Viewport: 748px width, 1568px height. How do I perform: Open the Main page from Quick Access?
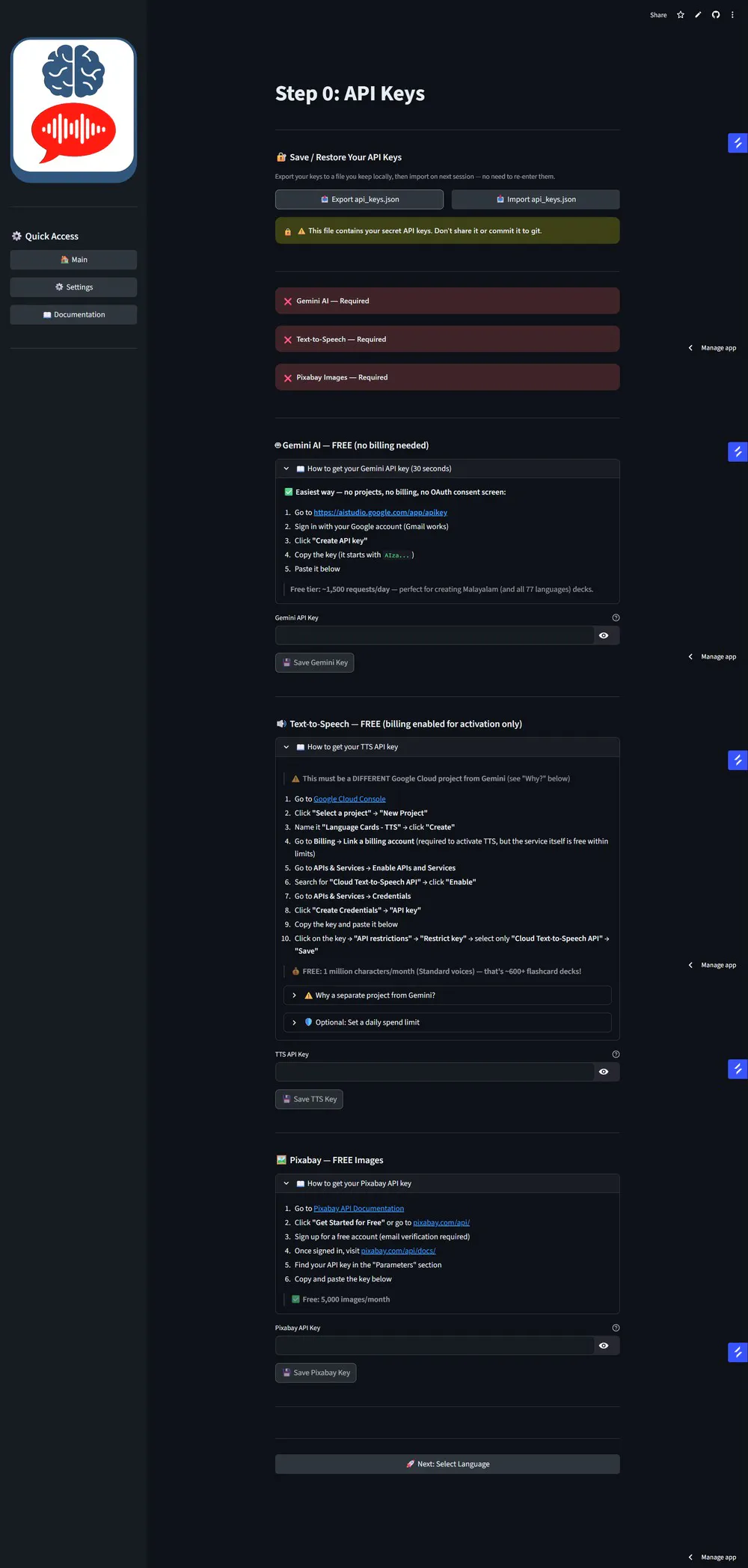point(73,260)
